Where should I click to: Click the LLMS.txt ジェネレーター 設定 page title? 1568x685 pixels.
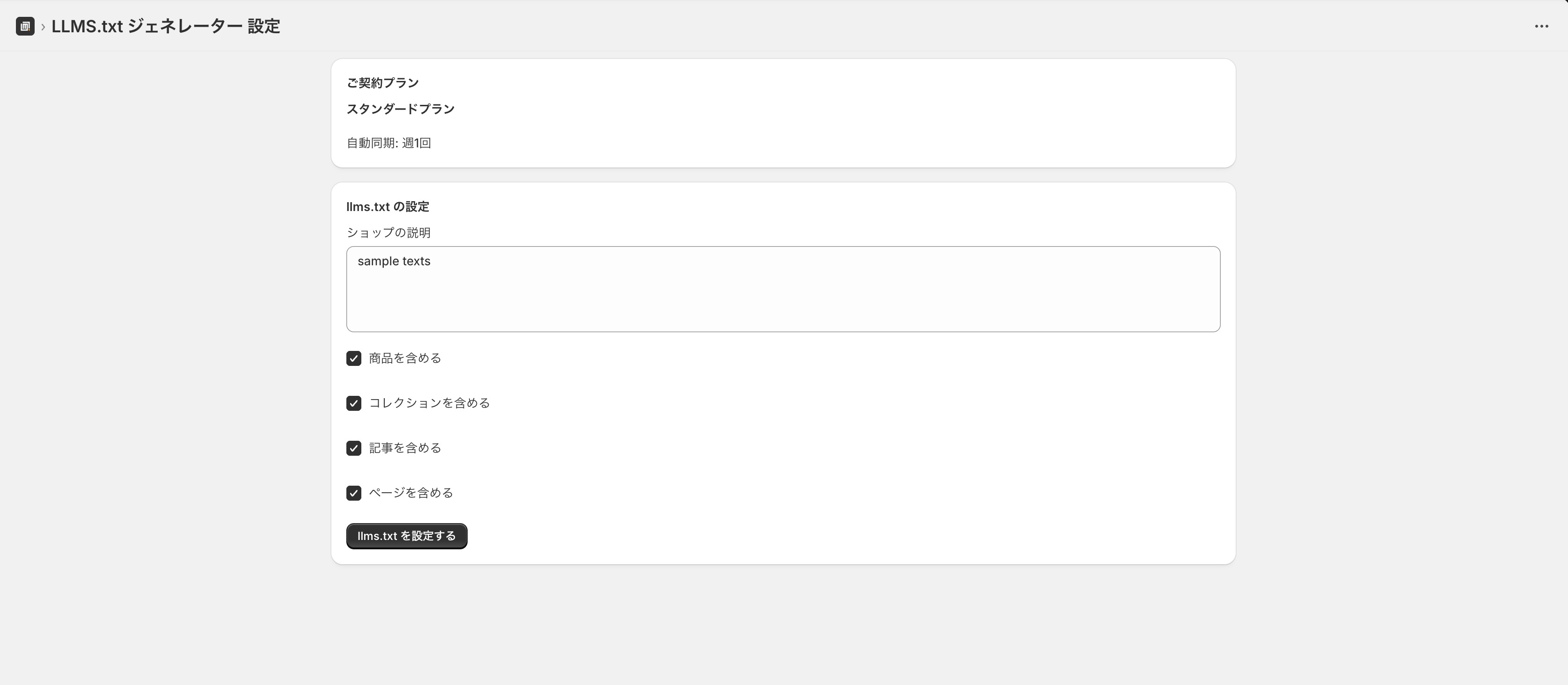(x=166, y=26)
